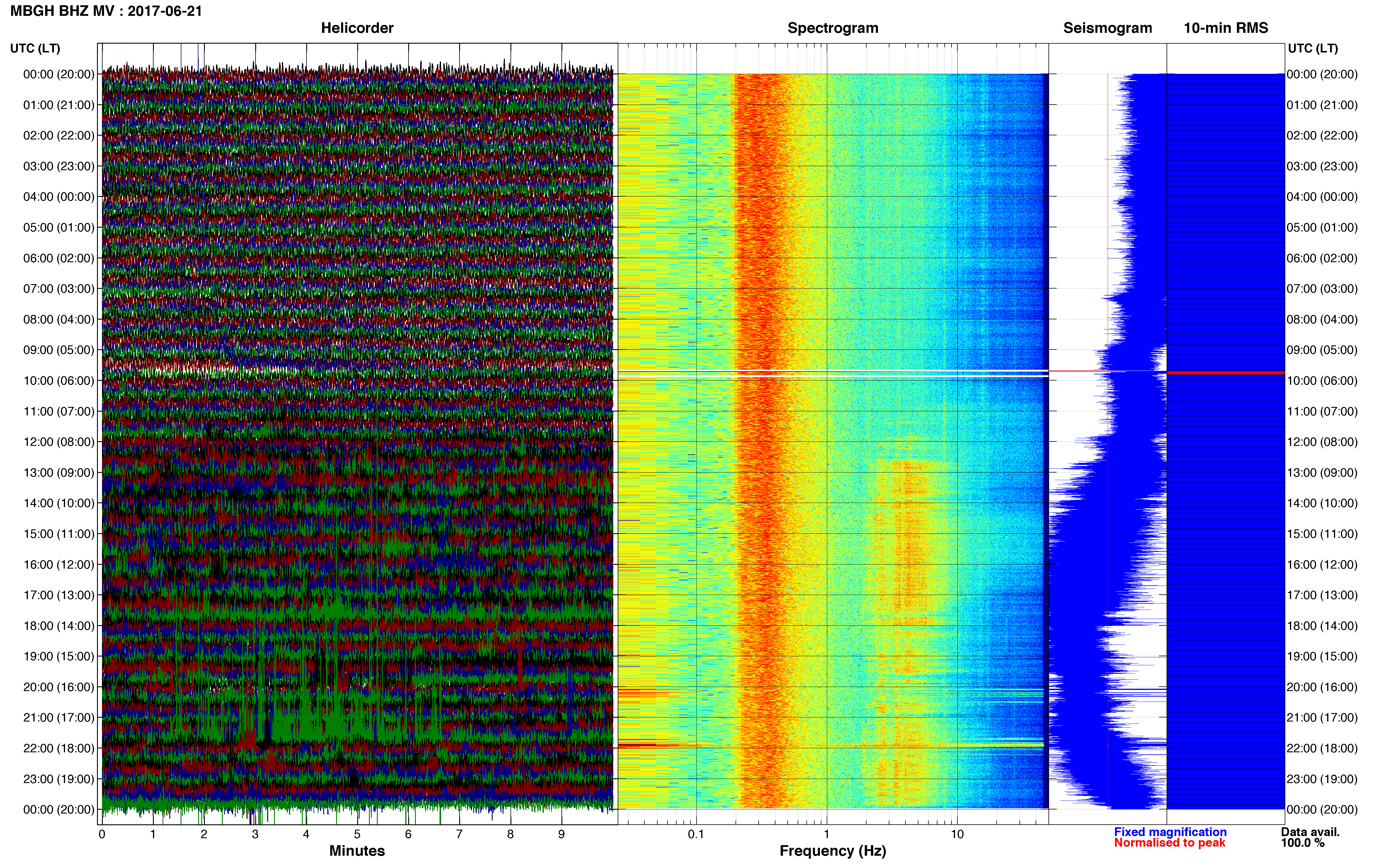Click the Frequency axis tick label '0.1'
This screenshot has width=1389, height=868.
696,835
